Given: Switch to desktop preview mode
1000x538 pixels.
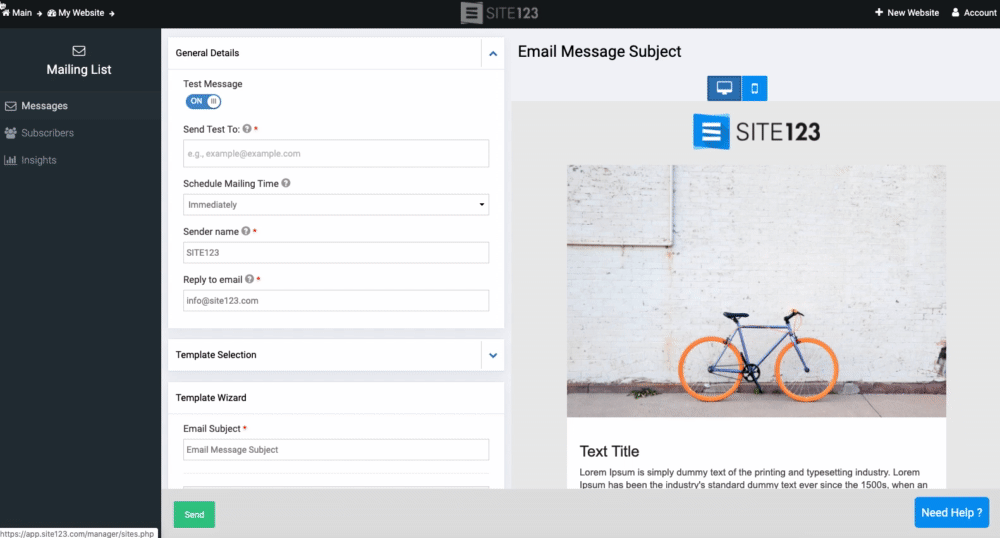Looking at the screenshot, I should point(724,88).
